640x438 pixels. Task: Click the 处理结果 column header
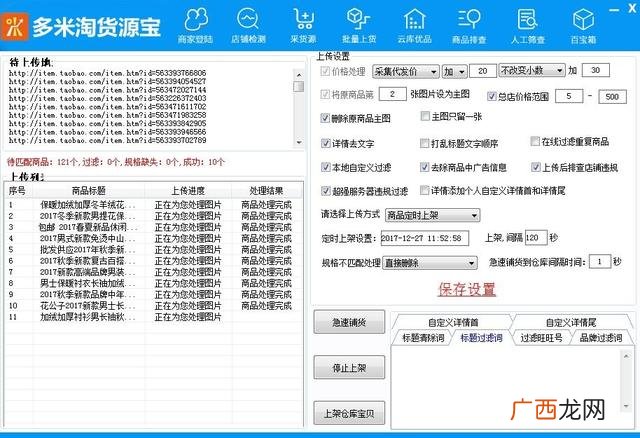pyautogui.click(x=267, y=191)
